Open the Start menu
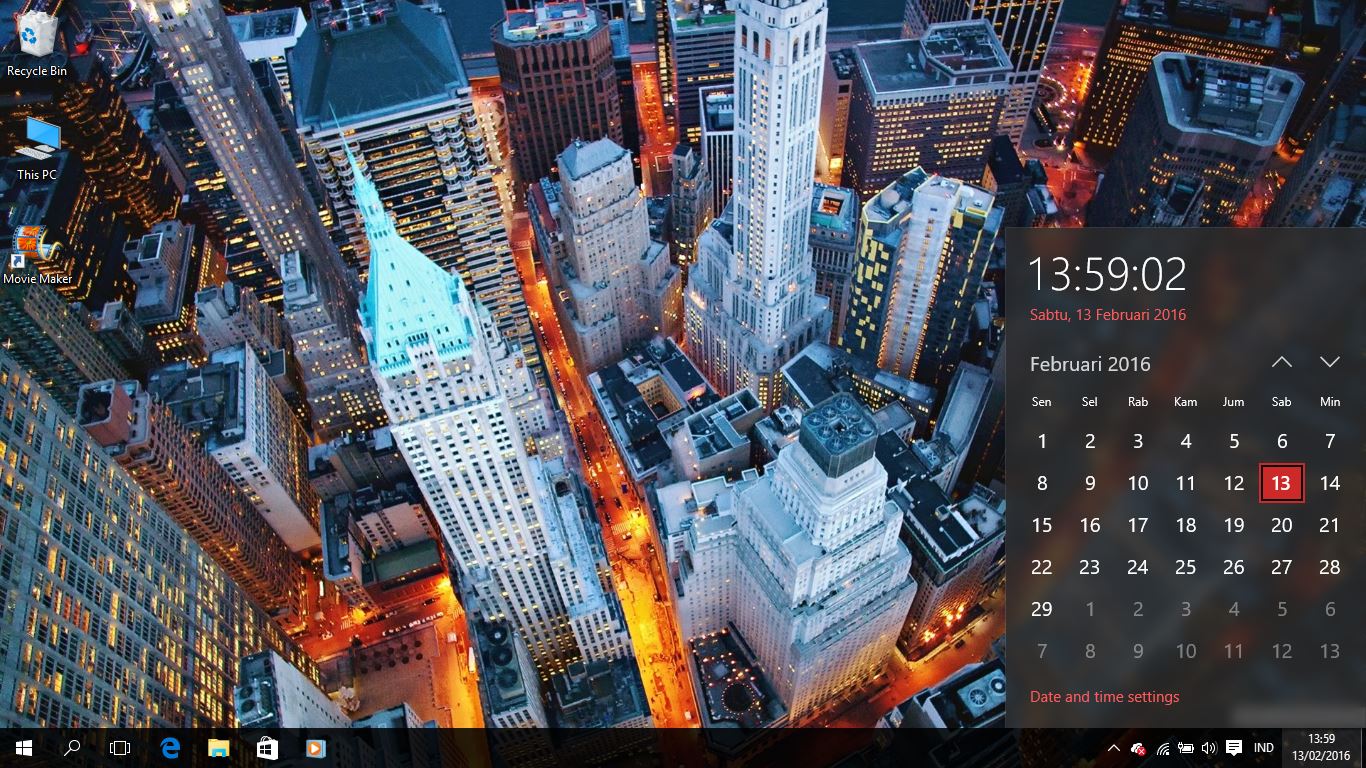 [22, 748]
